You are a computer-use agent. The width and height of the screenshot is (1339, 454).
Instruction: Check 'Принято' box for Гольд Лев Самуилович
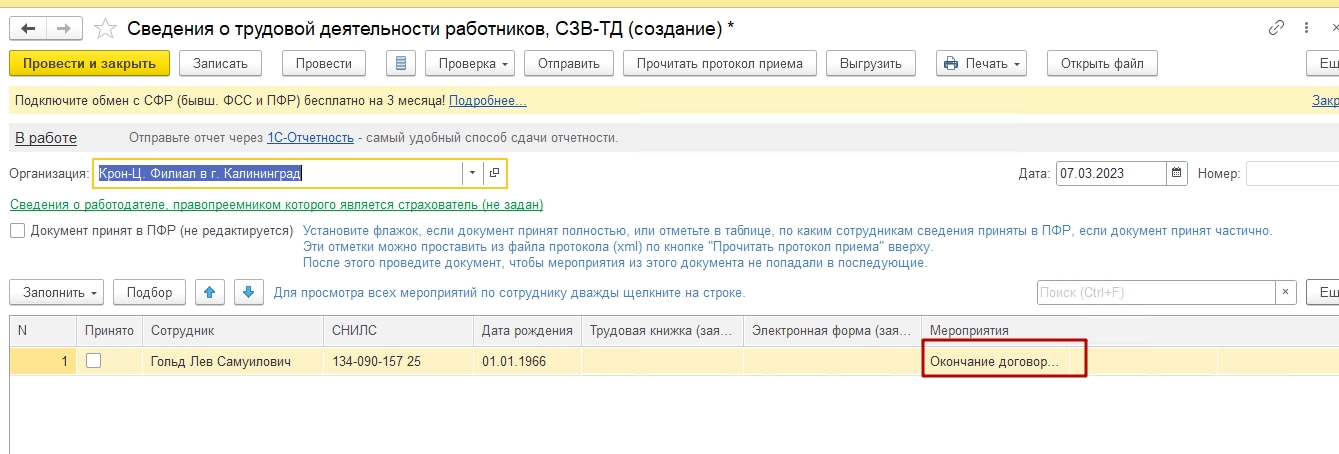click(94, 361)
